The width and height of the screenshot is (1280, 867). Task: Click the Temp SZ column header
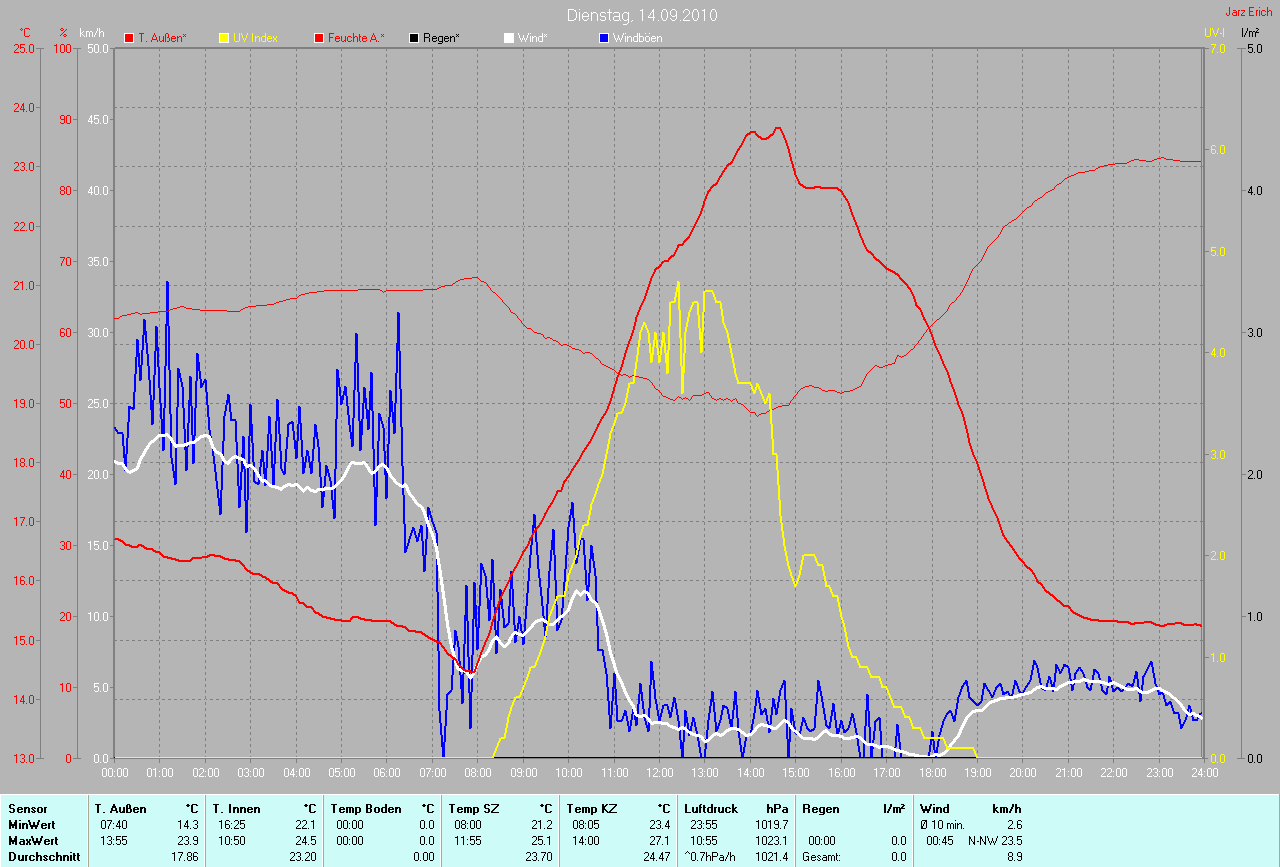click(x=471, y=808)
